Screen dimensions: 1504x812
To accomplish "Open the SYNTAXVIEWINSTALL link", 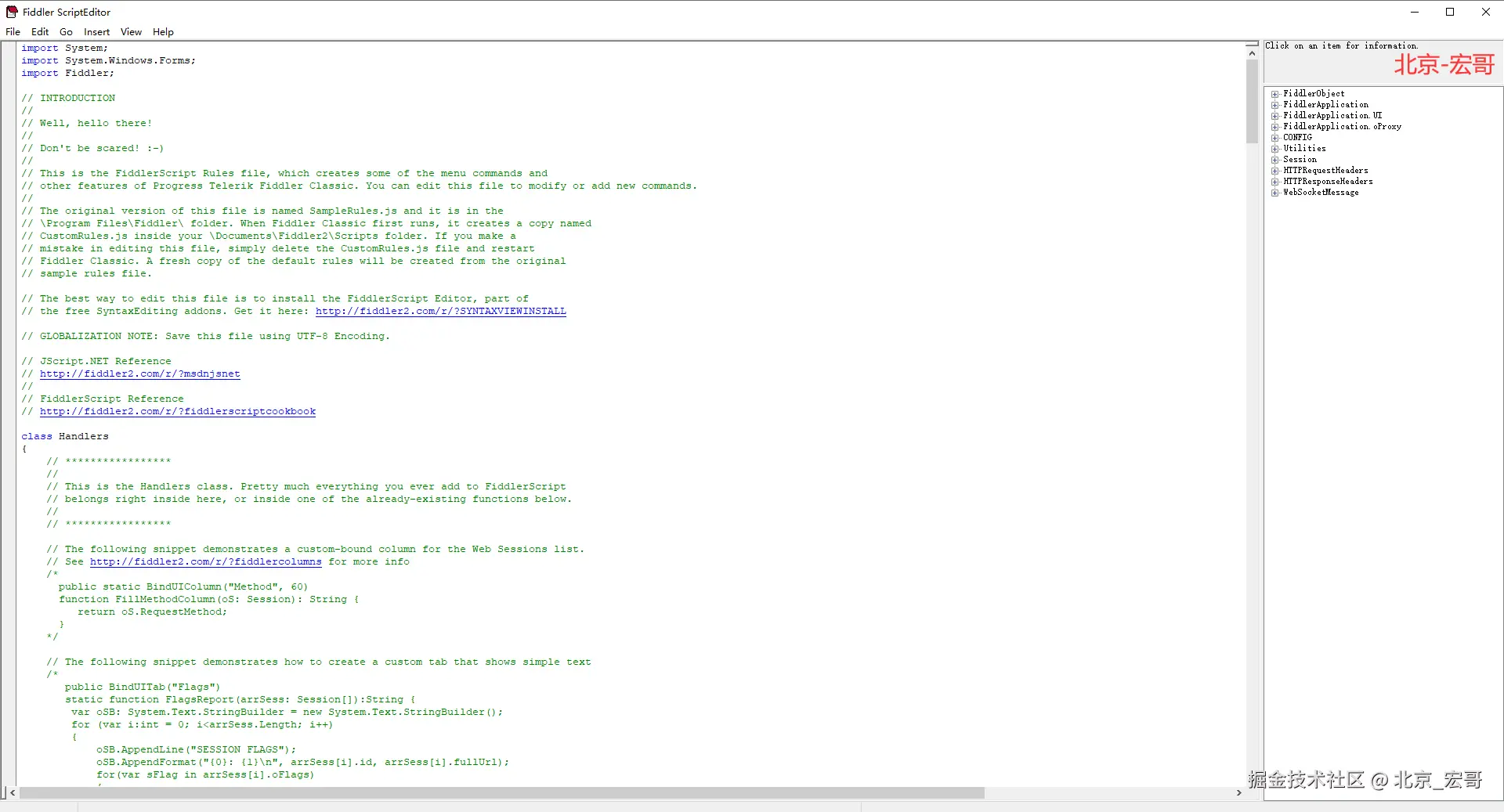I will click(x=441, y=312).
